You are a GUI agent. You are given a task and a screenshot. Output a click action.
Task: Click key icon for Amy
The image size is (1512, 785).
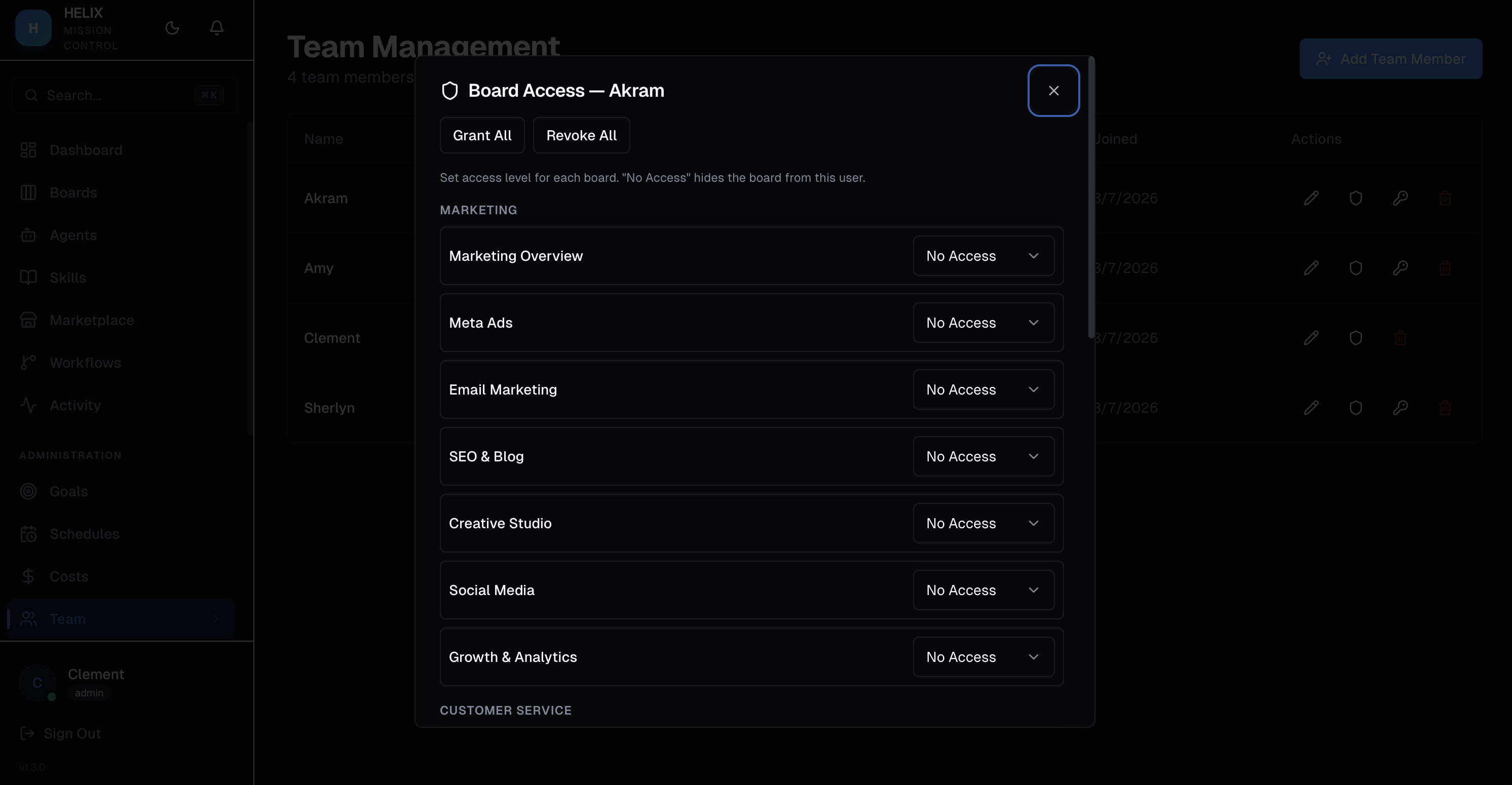1400,268
